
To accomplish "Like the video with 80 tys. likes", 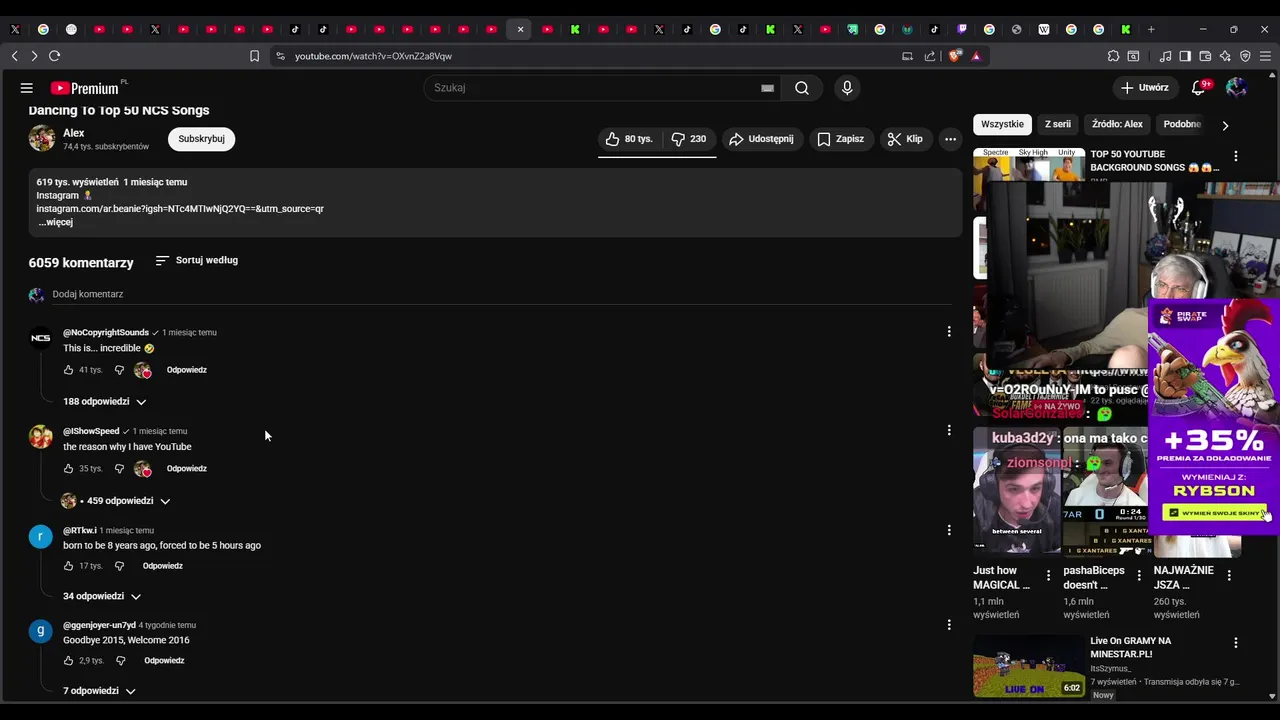I will pos(628,139).
